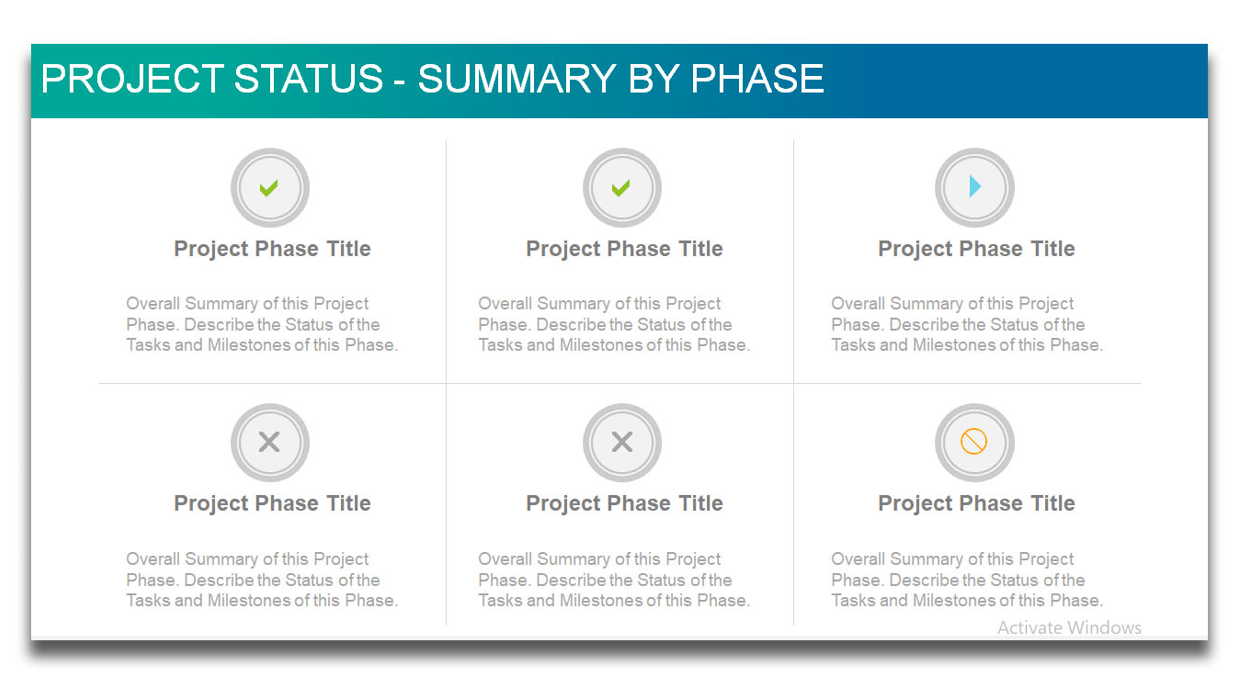Click the Project Phase Title under the top-middle checkmark
The image size is (1245, 686).
[624, 249]
